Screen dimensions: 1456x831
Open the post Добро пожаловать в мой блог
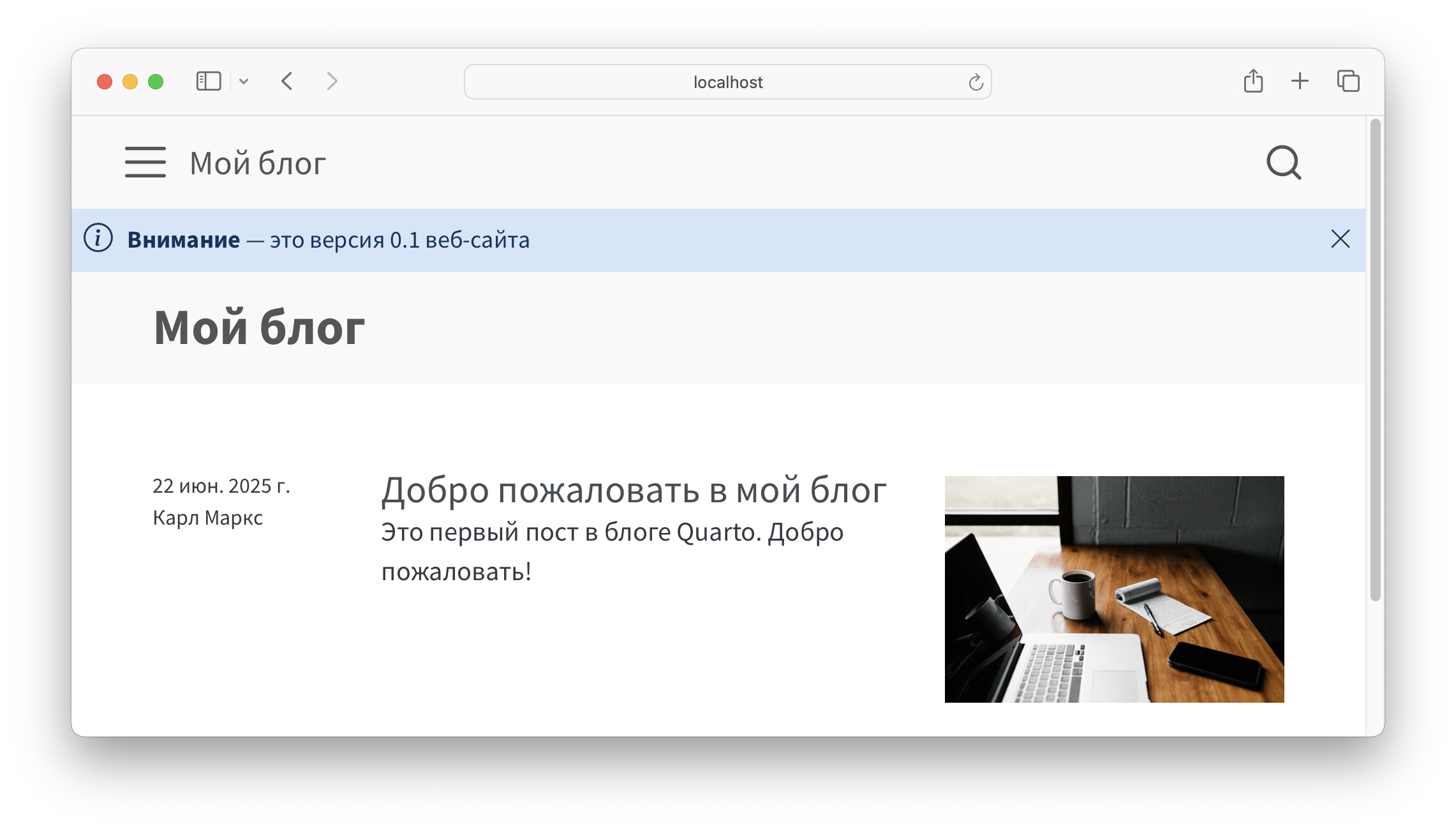[x=634, y=491]
